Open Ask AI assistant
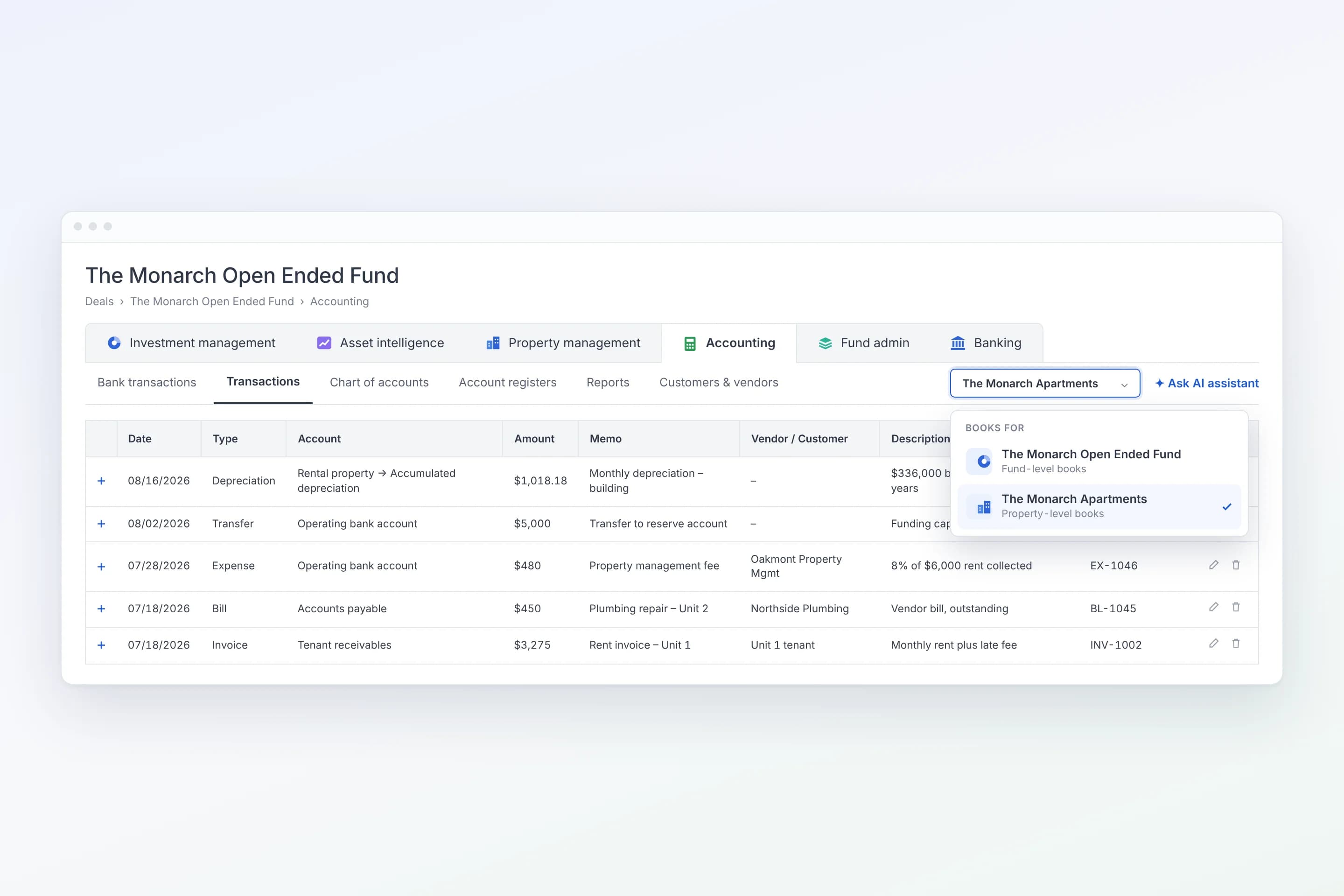The height and width of the screenshot is (896, 1344). point(1207,384)
